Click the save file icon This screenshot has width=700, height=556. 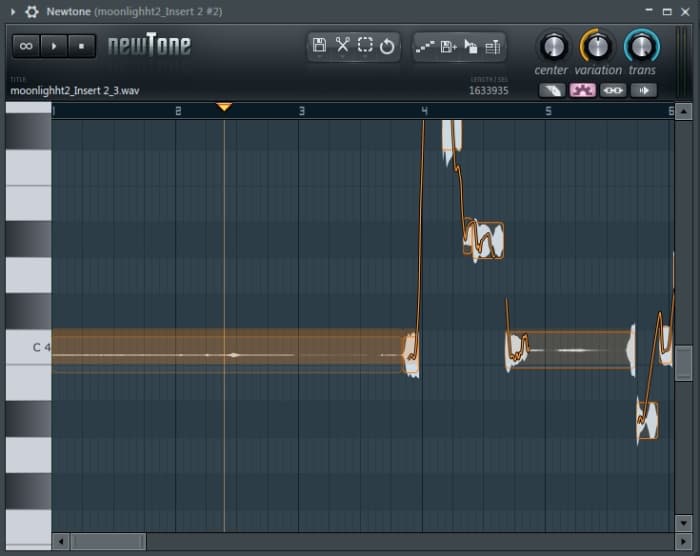coord(319,46)
